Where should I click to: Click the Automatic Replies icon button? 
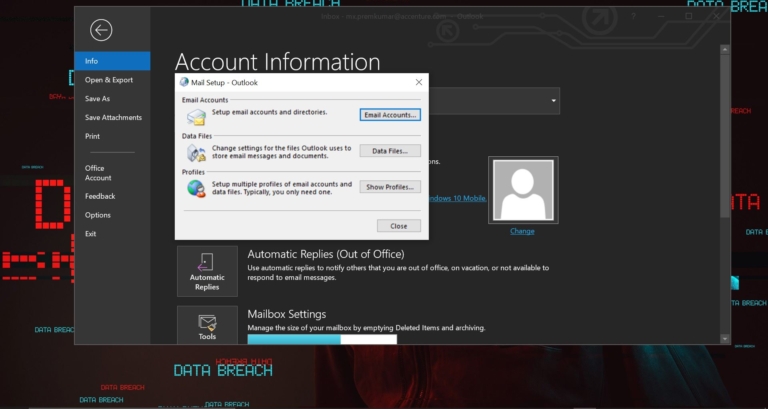click(x=207, y=271)
